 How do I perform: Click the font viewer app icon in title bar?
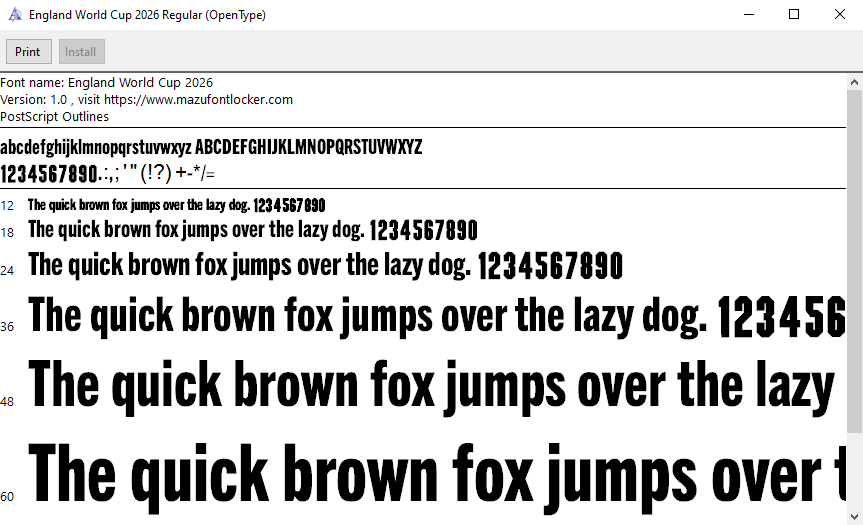[15, 15]
